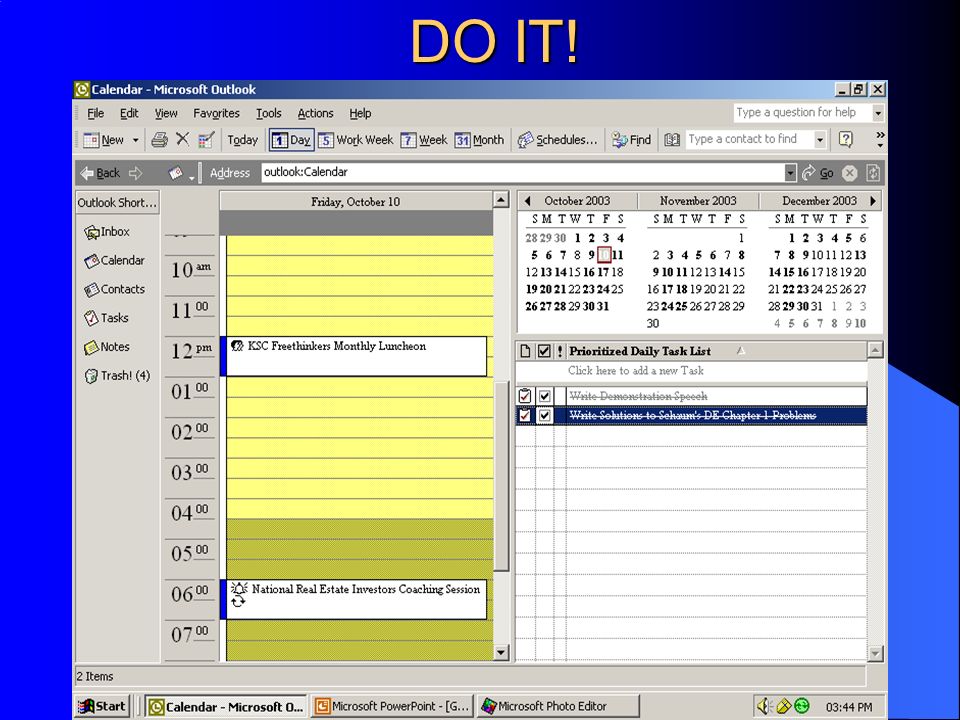Delete the selected item with X icon
Viewport: 960px width, 720px height.
(182, 140)
